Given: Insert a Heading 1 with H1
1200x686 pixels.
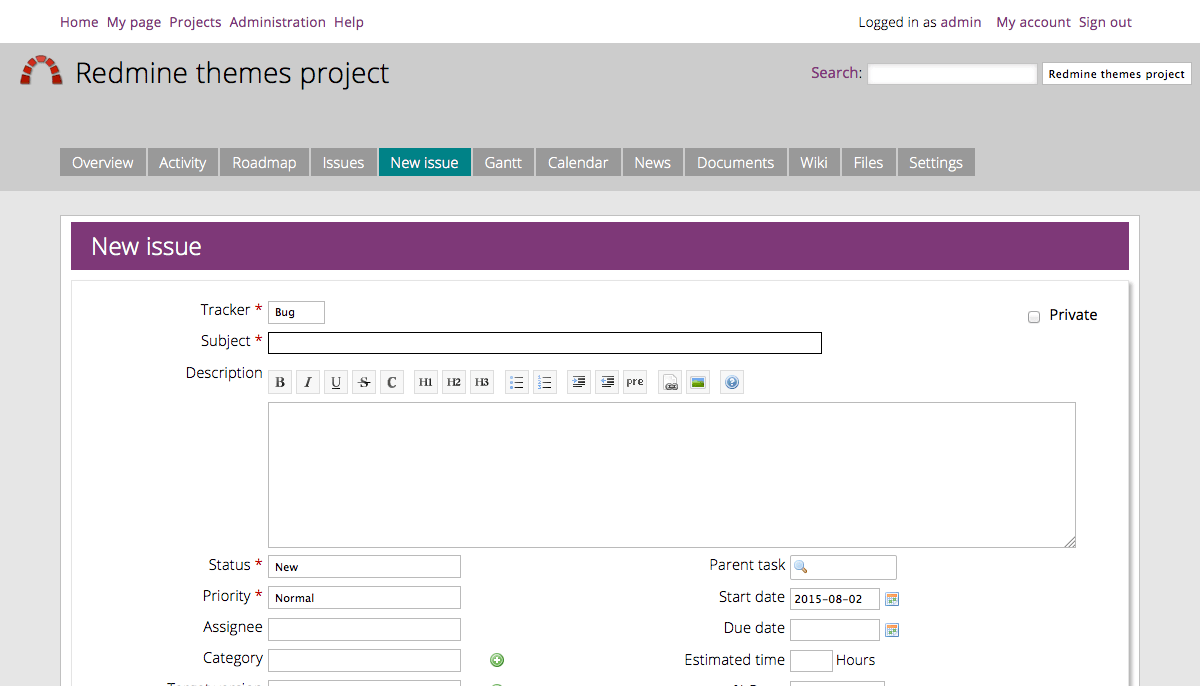Looking at the screenshot, I should pos(426,382).
